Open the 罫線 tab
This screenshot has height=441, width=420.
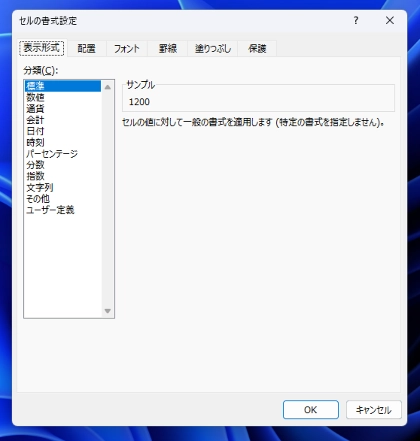pyautogui.click(x=168, y=49)
